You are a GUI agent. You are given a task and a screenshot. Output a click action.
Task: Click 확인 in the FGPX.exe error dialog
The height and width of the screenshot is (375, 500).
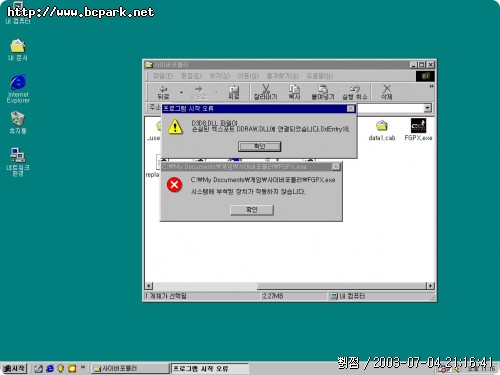coord(252,210)
